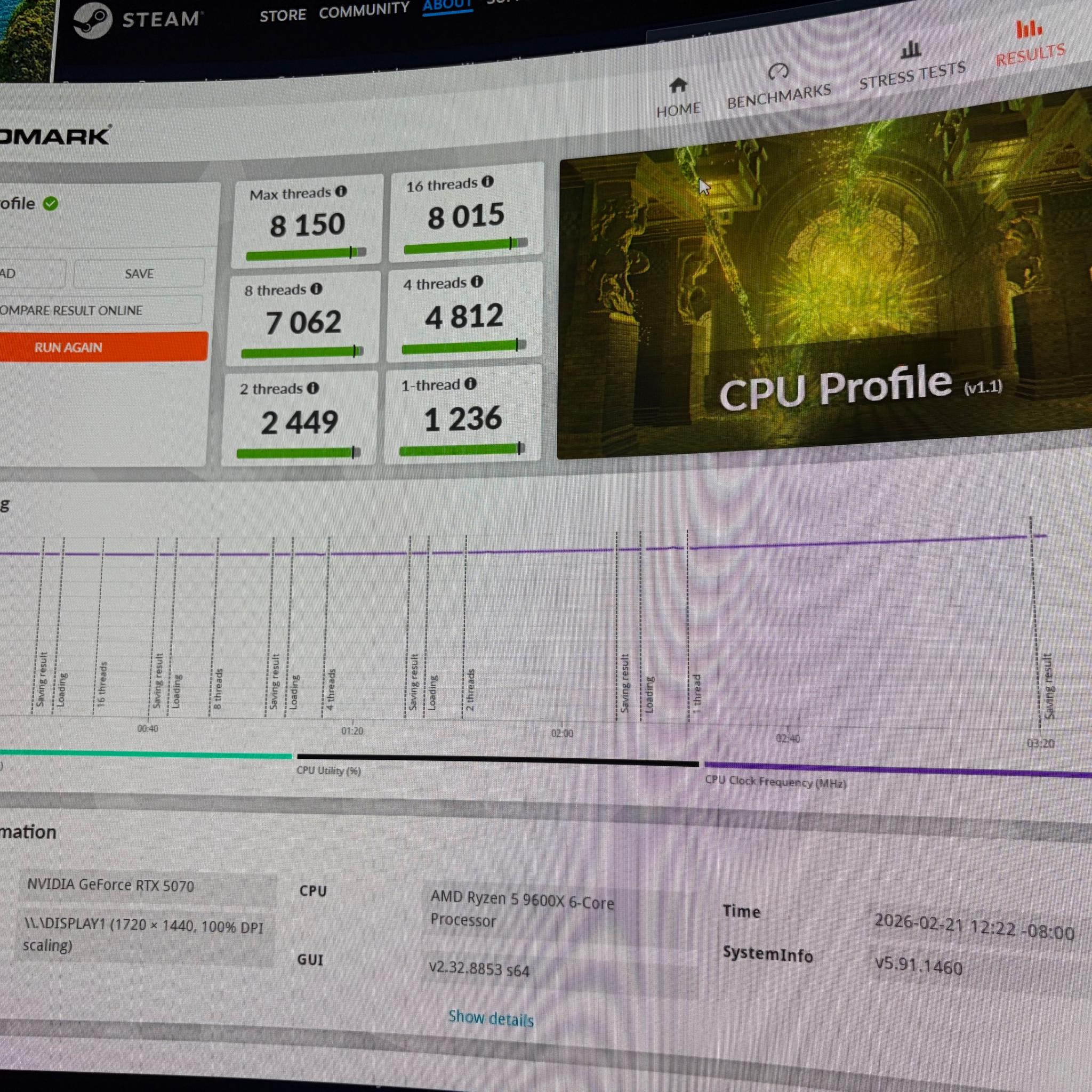The width and height of the screenshot is (1092, 1092).
Task: Click Compare Result Online
Action: coord(101,310)
